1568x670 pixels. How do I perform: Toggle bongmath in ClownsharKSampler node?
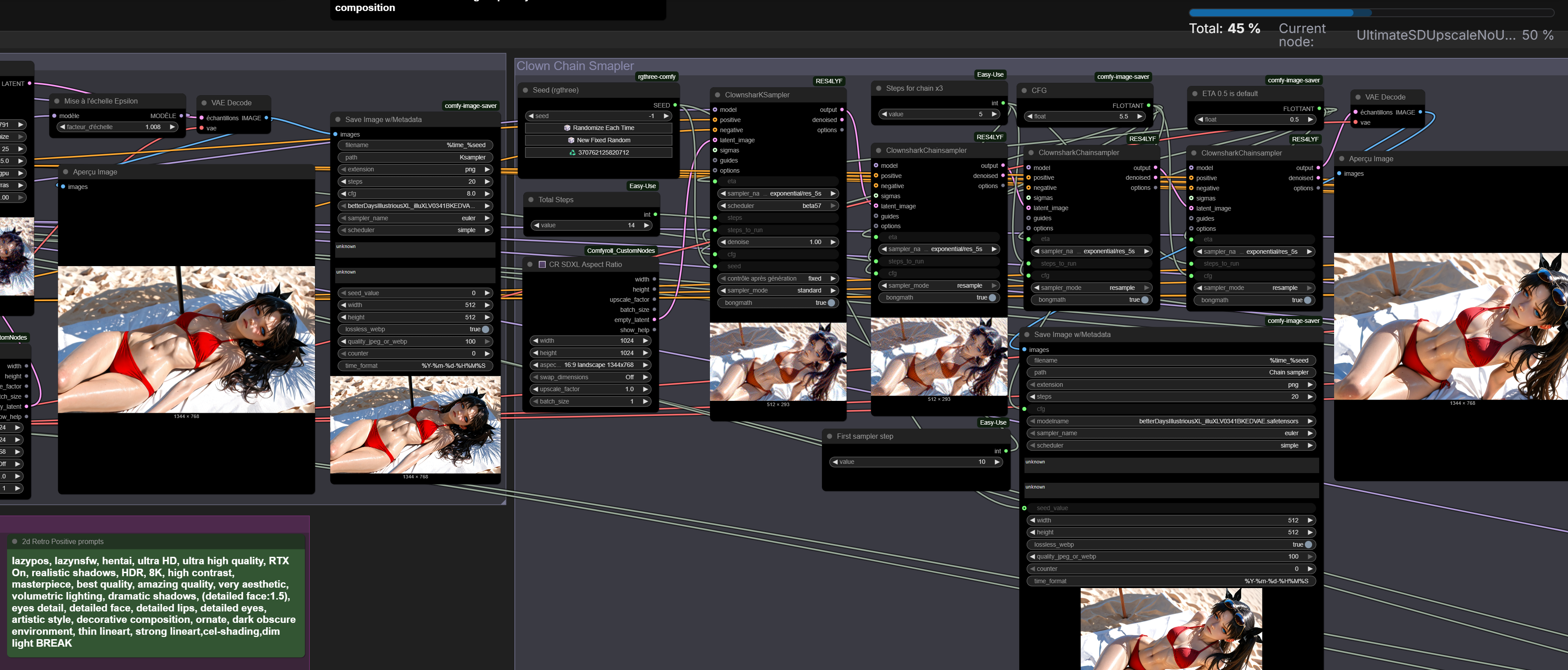tap(830, 303)
